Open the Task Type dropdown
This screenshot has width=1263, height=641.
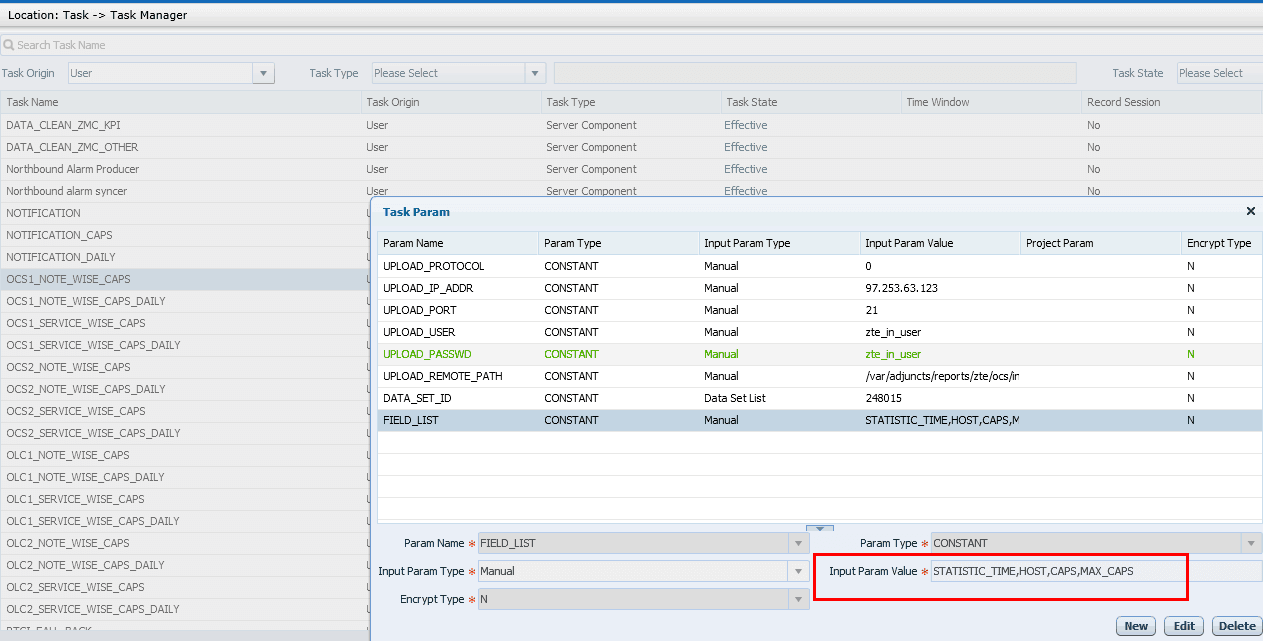(535, 73)
